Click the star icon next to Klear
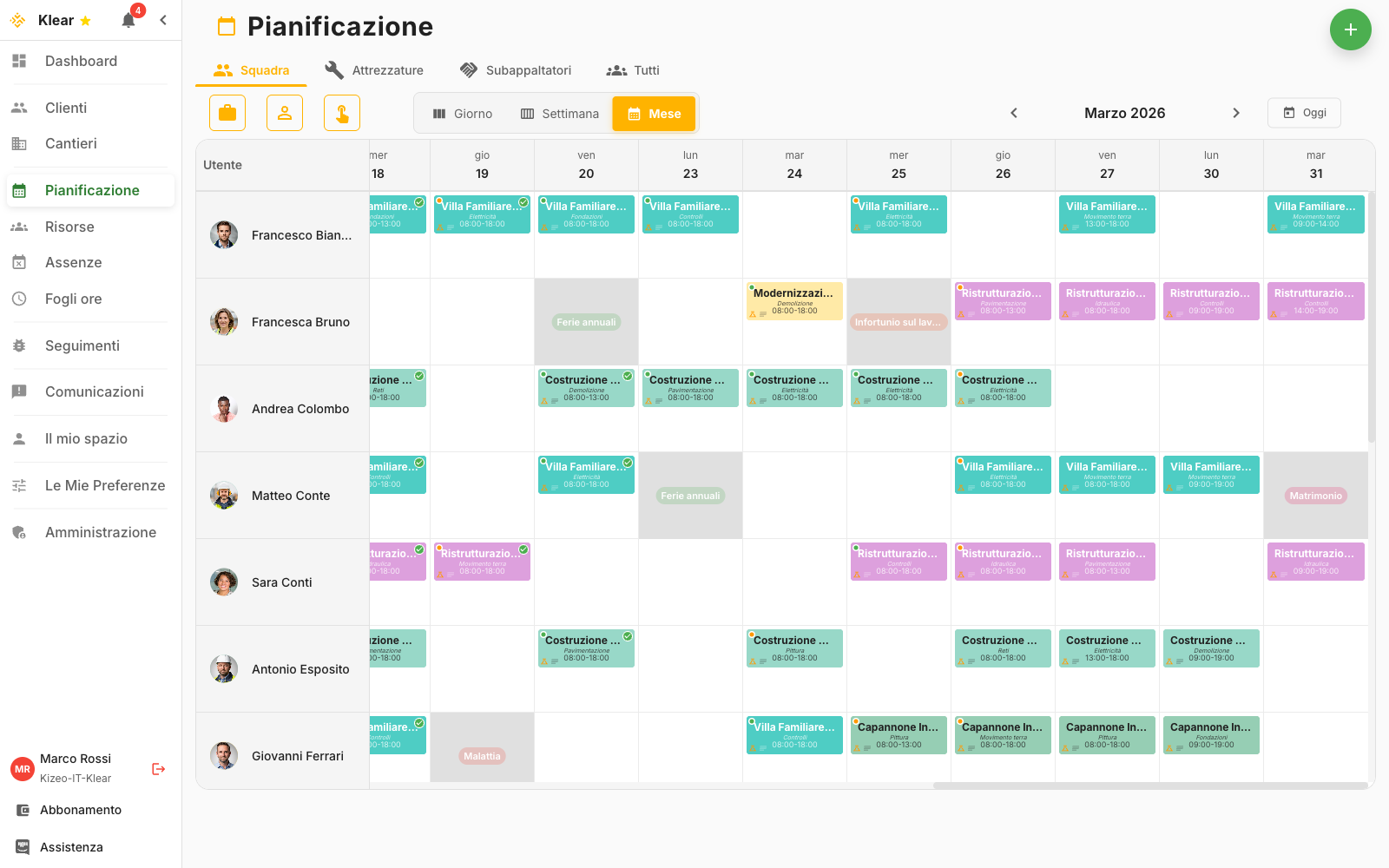The height and width of the screenshot is (868, 1389). [x=85, y=21]
